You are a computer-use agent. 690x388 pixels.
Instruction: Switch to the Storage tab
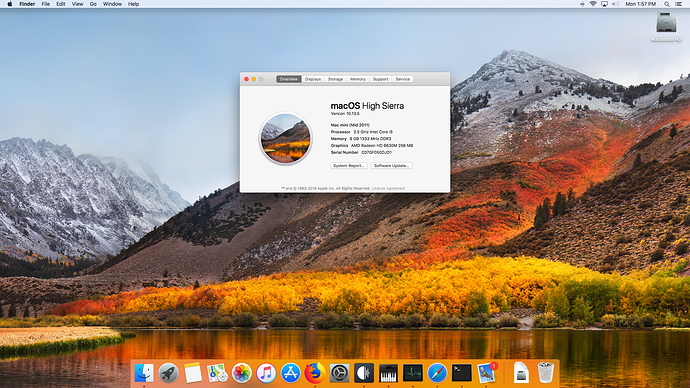(x=335, y=79)
